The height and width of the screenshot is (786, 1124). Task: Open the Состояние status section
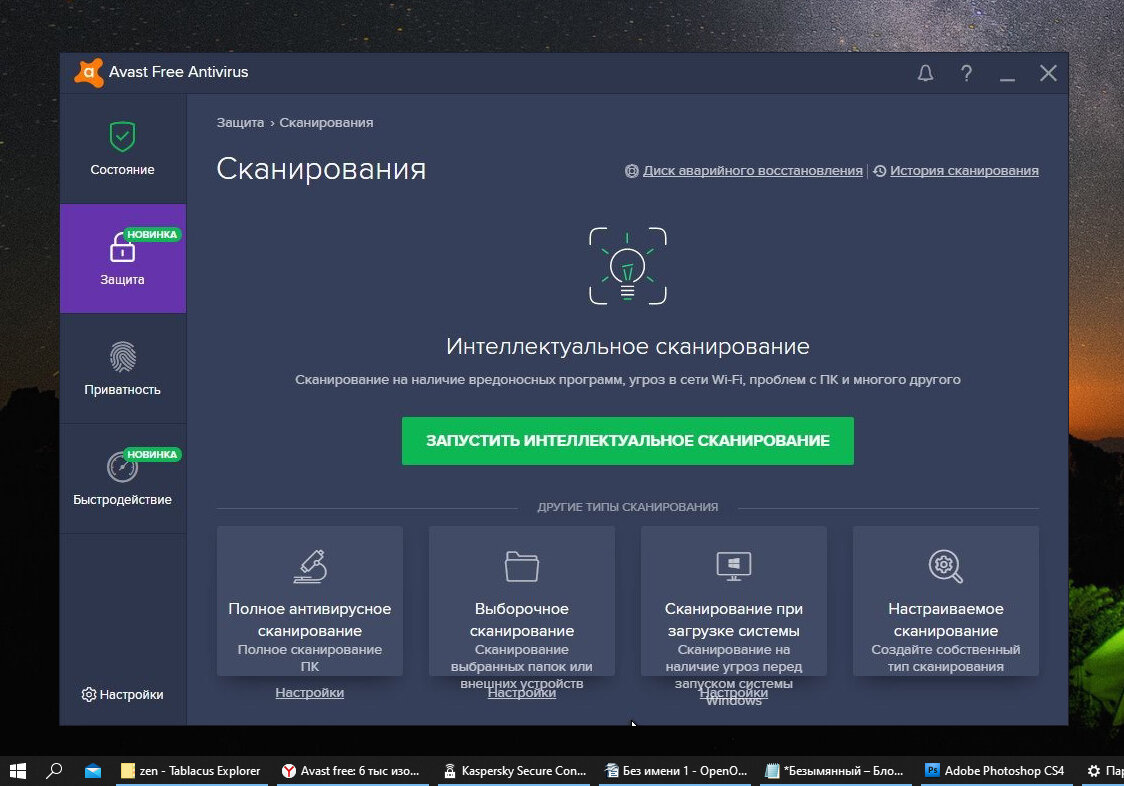pos(123,148)
